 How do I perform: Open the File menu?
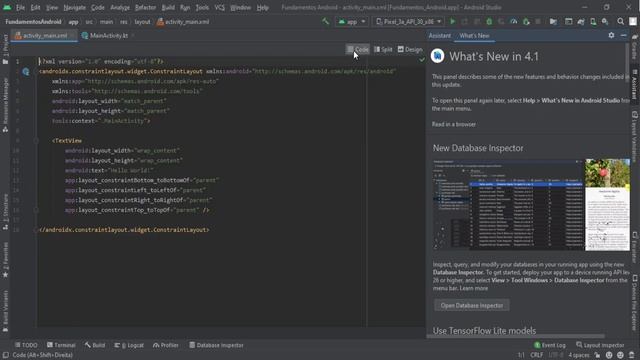pyautogui.click(x=20, y=7)
